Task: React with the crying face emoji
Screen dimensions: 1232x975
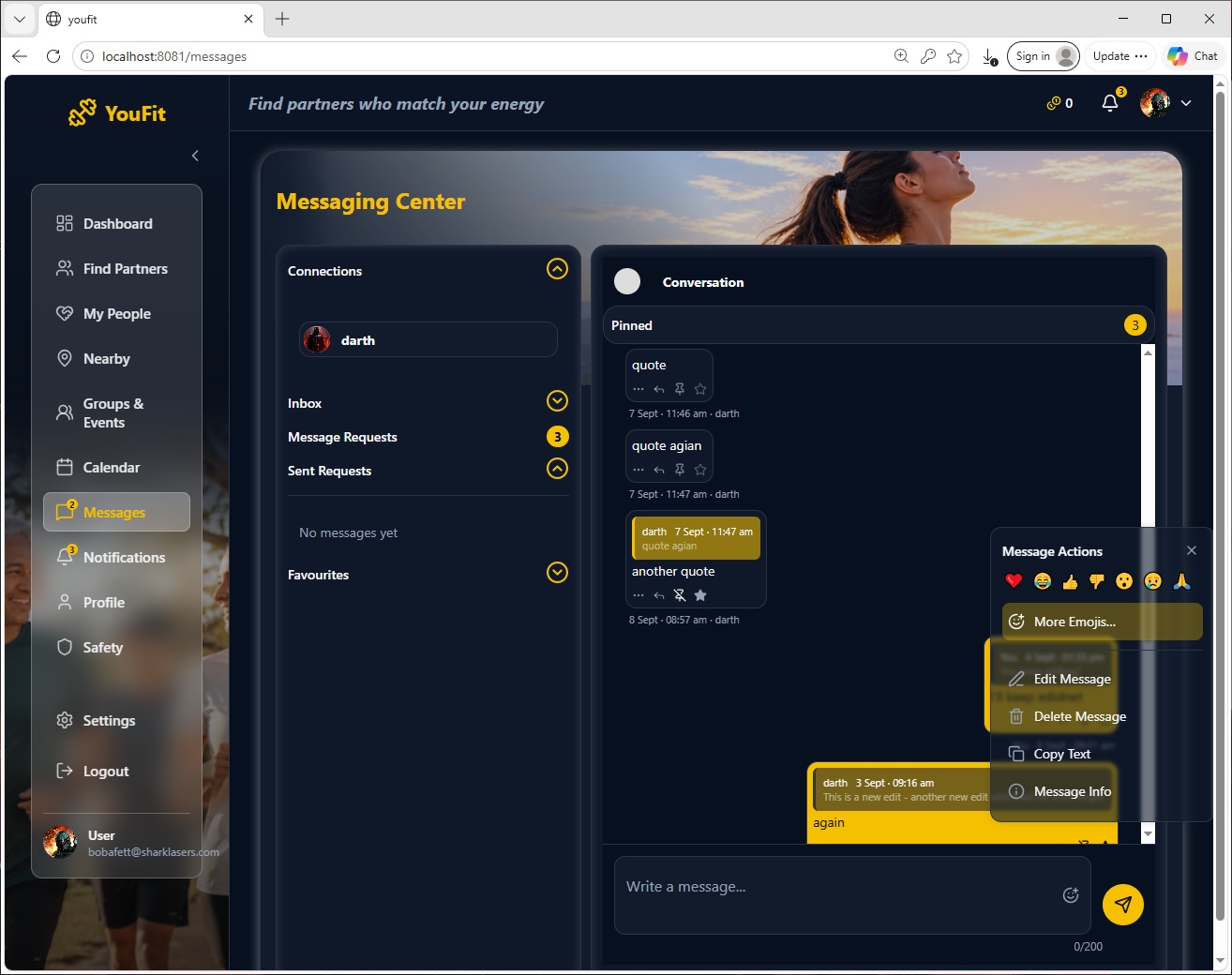Action: (x=1153, y=581)
